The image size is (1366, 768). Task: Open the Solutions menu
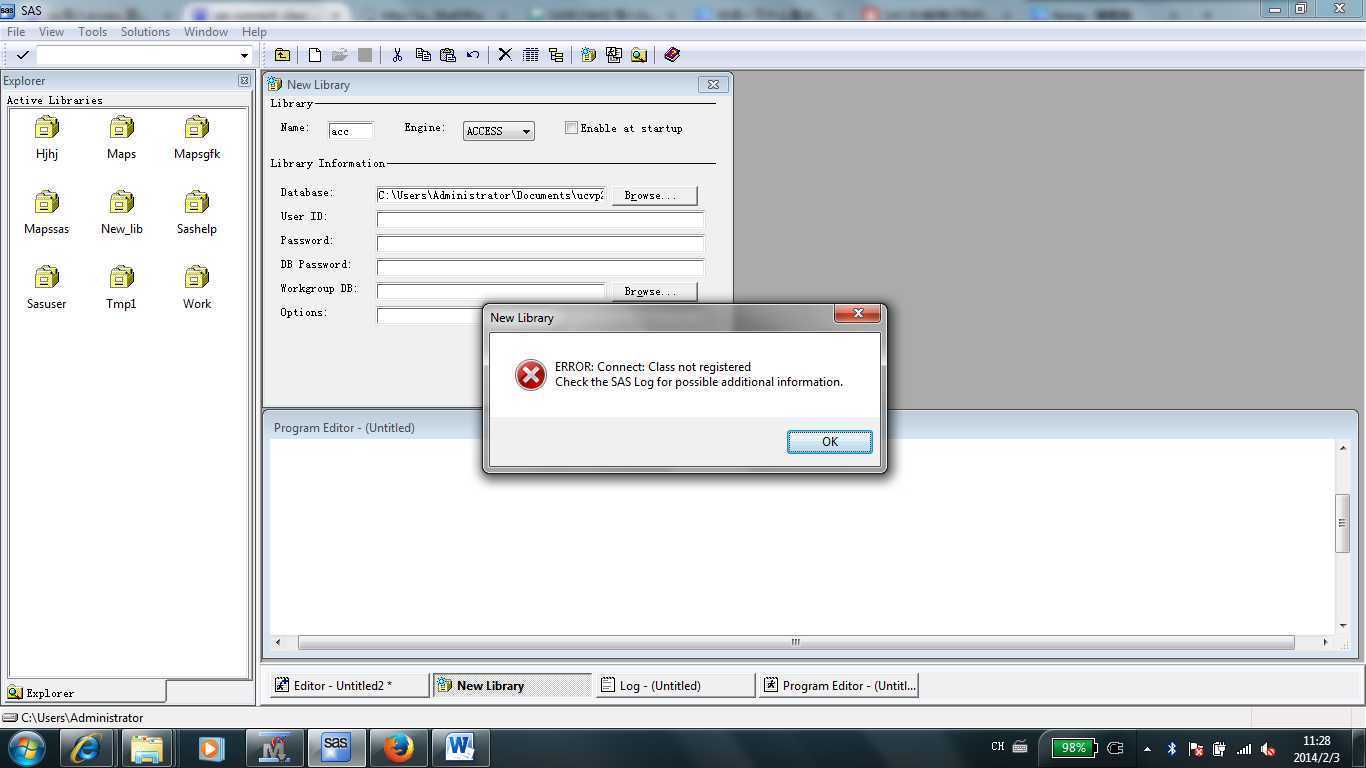tap(145, 31)
